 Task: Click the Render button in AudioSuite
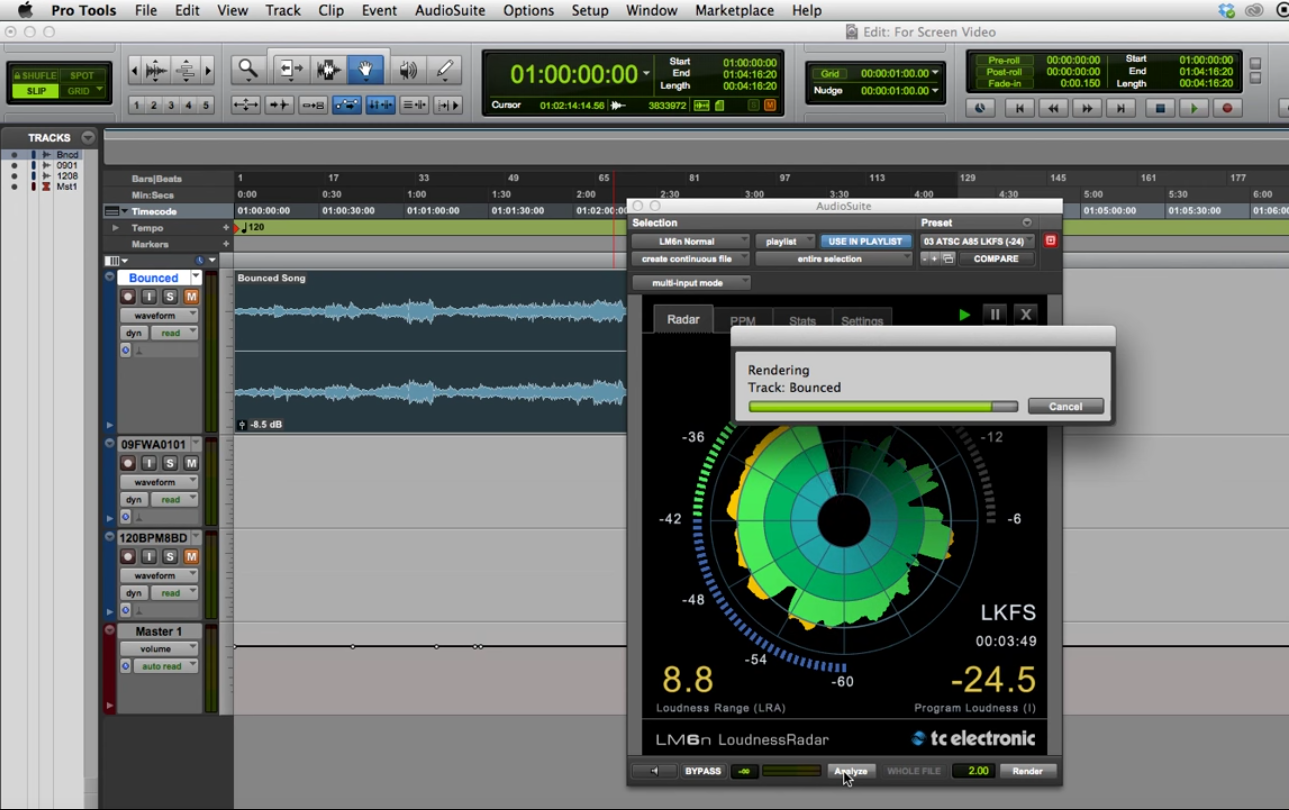pyautogui.click(x=1027, y=771)
